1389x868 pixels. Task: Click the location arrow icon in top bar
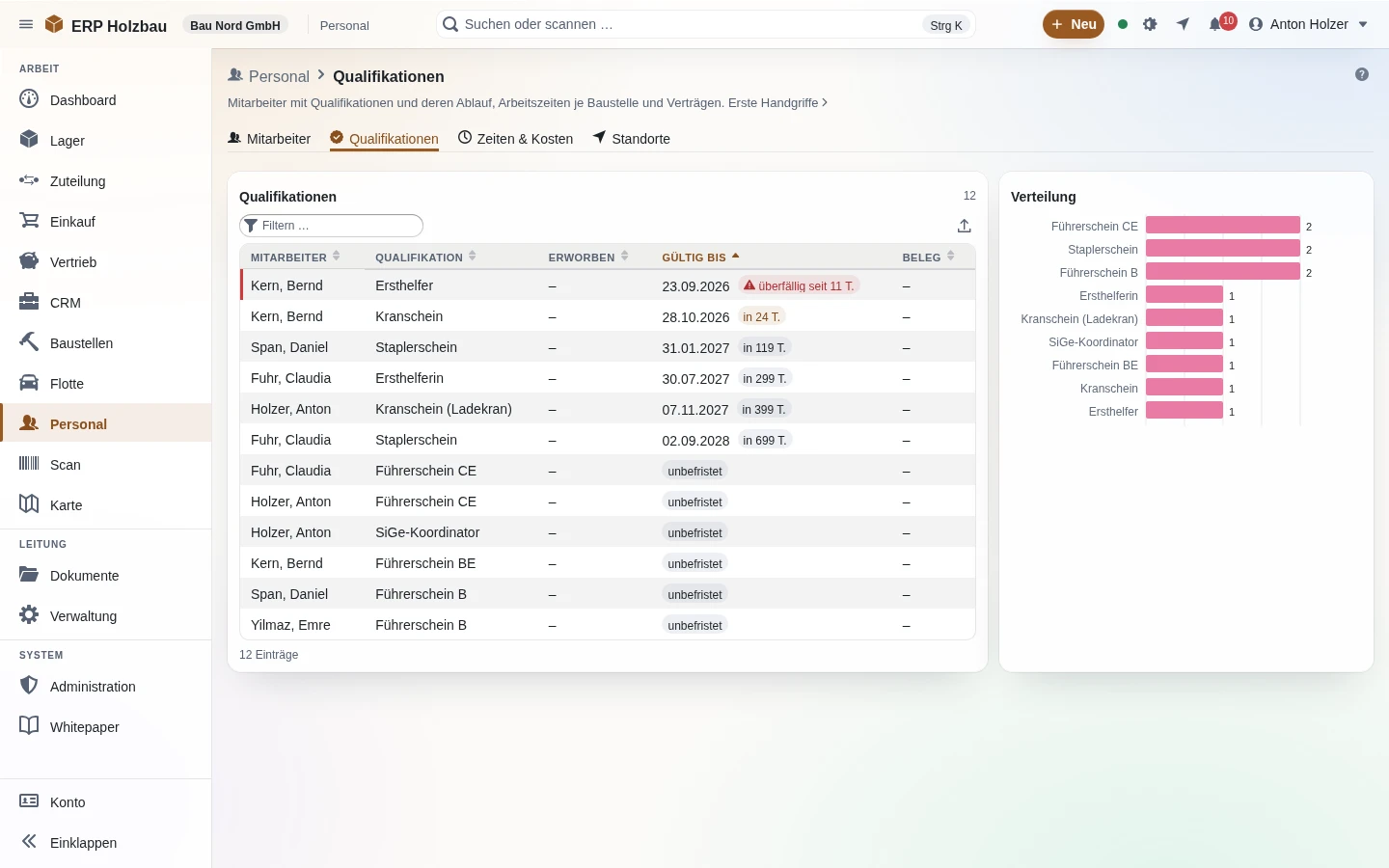click(1183, 24)
